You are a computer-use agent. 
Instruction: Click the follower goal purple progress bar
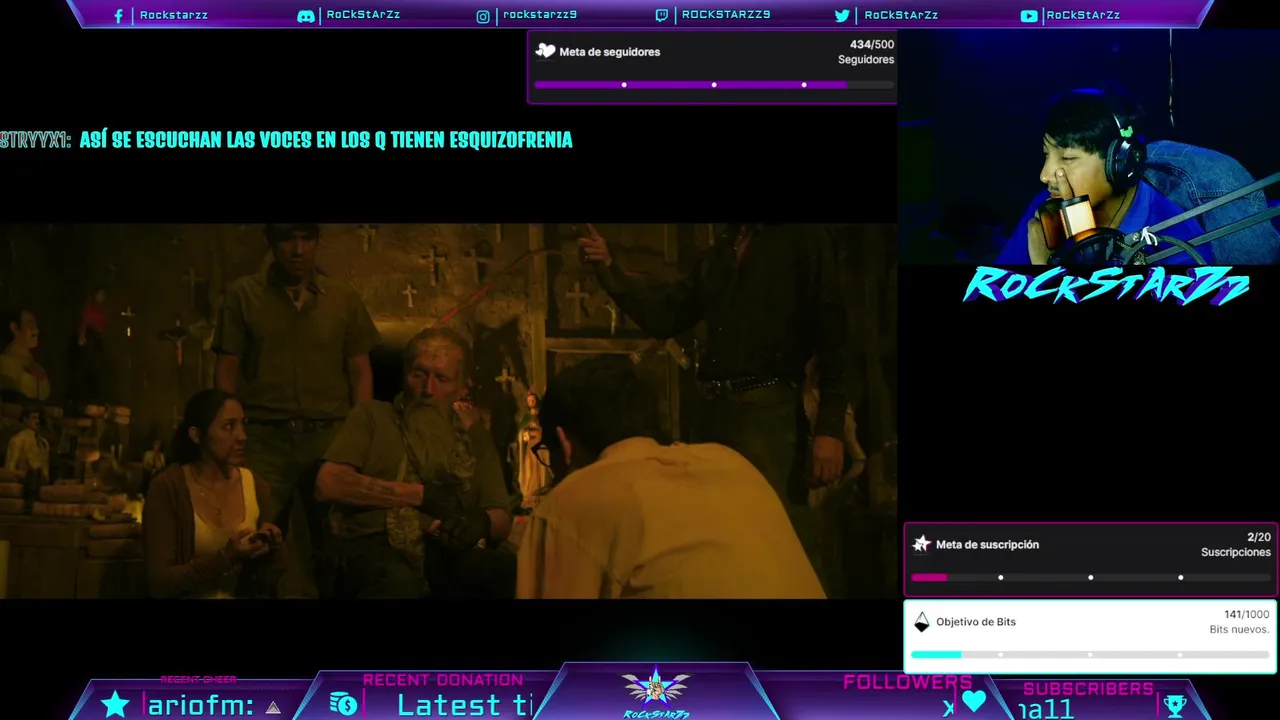click(714, 85)
